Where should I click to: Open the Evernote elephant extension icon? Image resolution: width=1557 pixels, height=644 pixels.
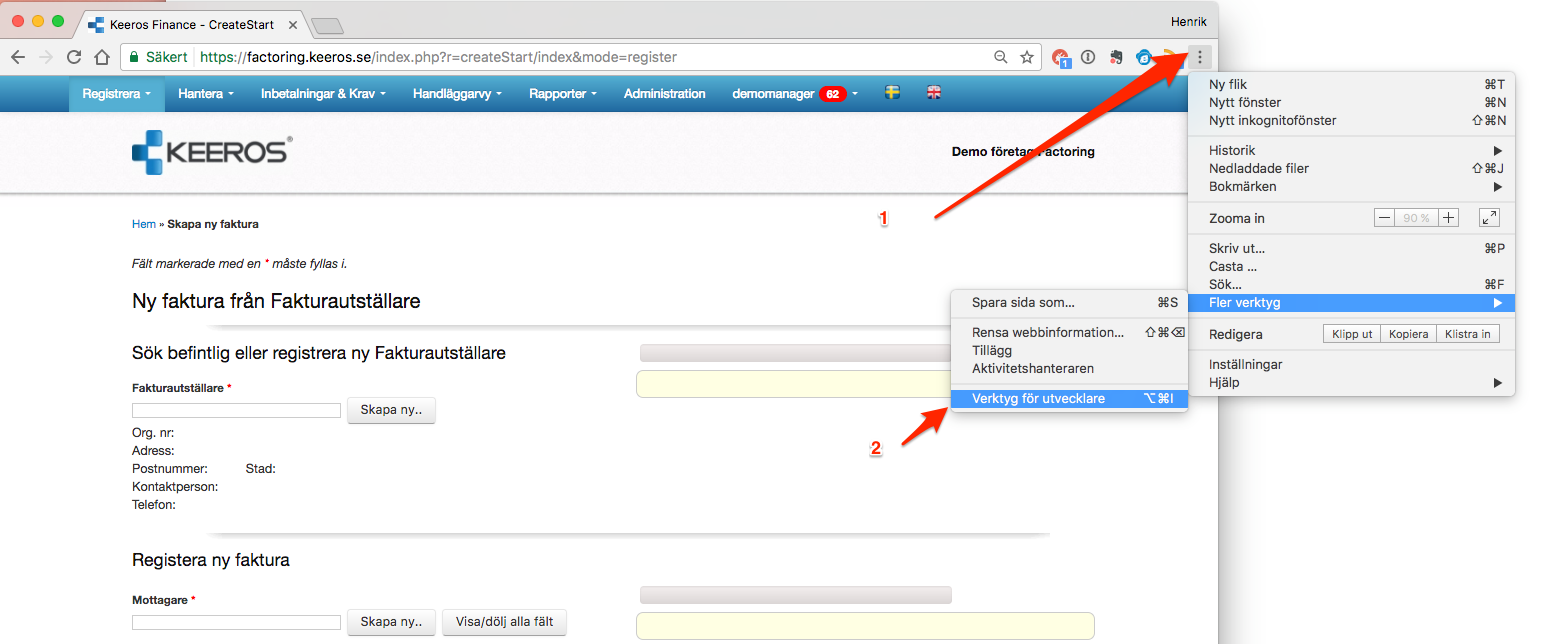click(x=1116, y=57)
